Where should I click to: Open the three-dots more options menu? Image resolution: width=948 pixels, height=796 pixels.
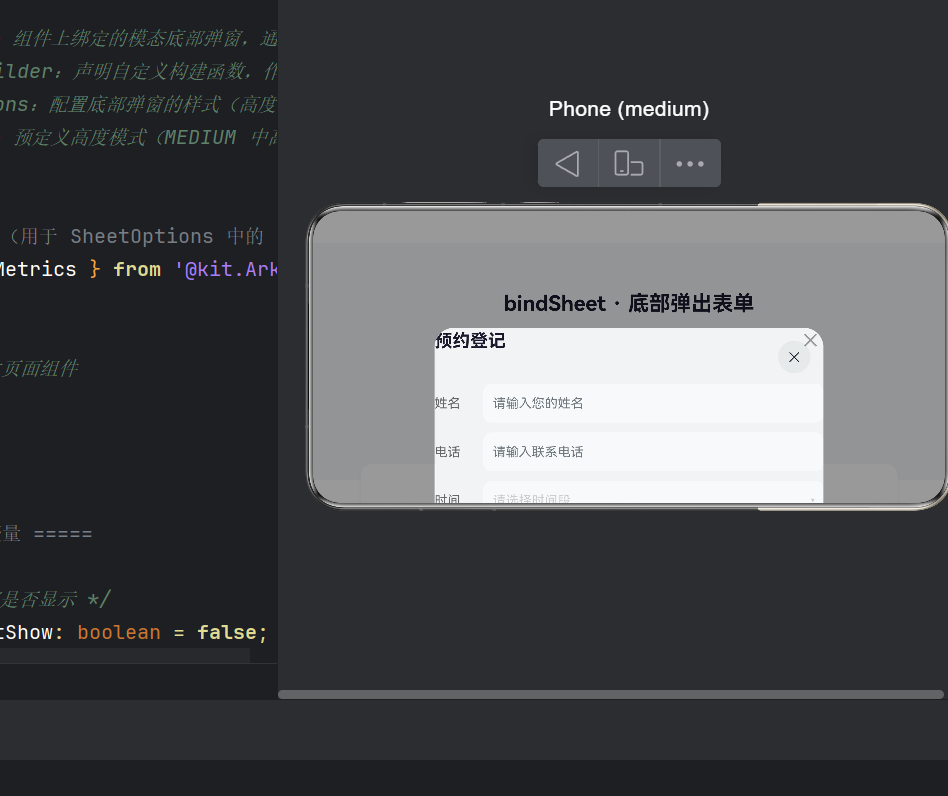[690, 163]
